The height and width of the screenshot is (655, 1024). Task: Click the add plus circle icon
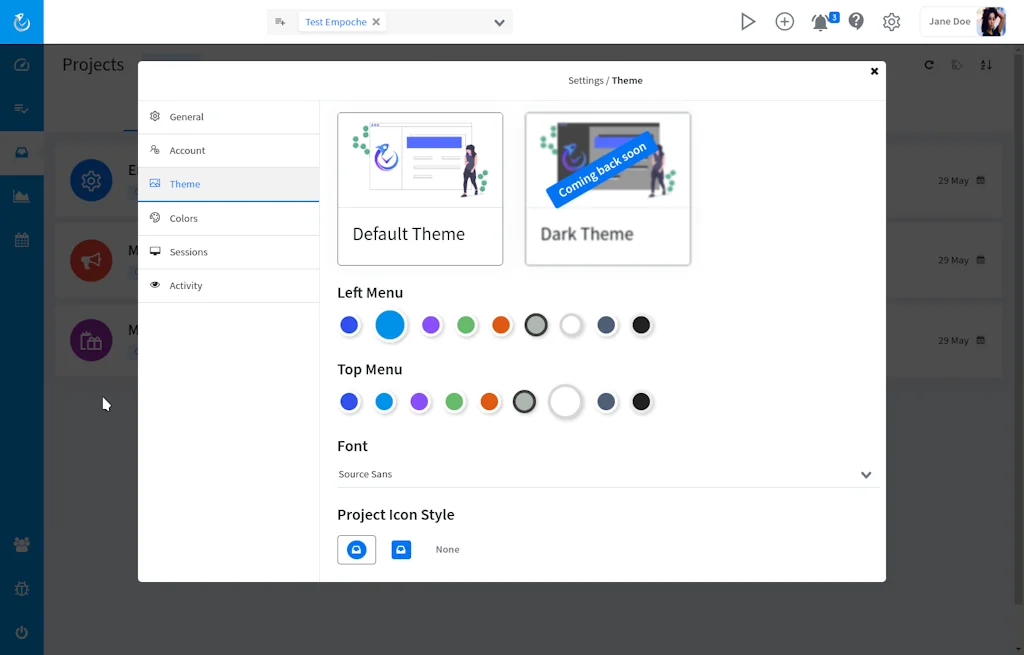tap(785, 22)
